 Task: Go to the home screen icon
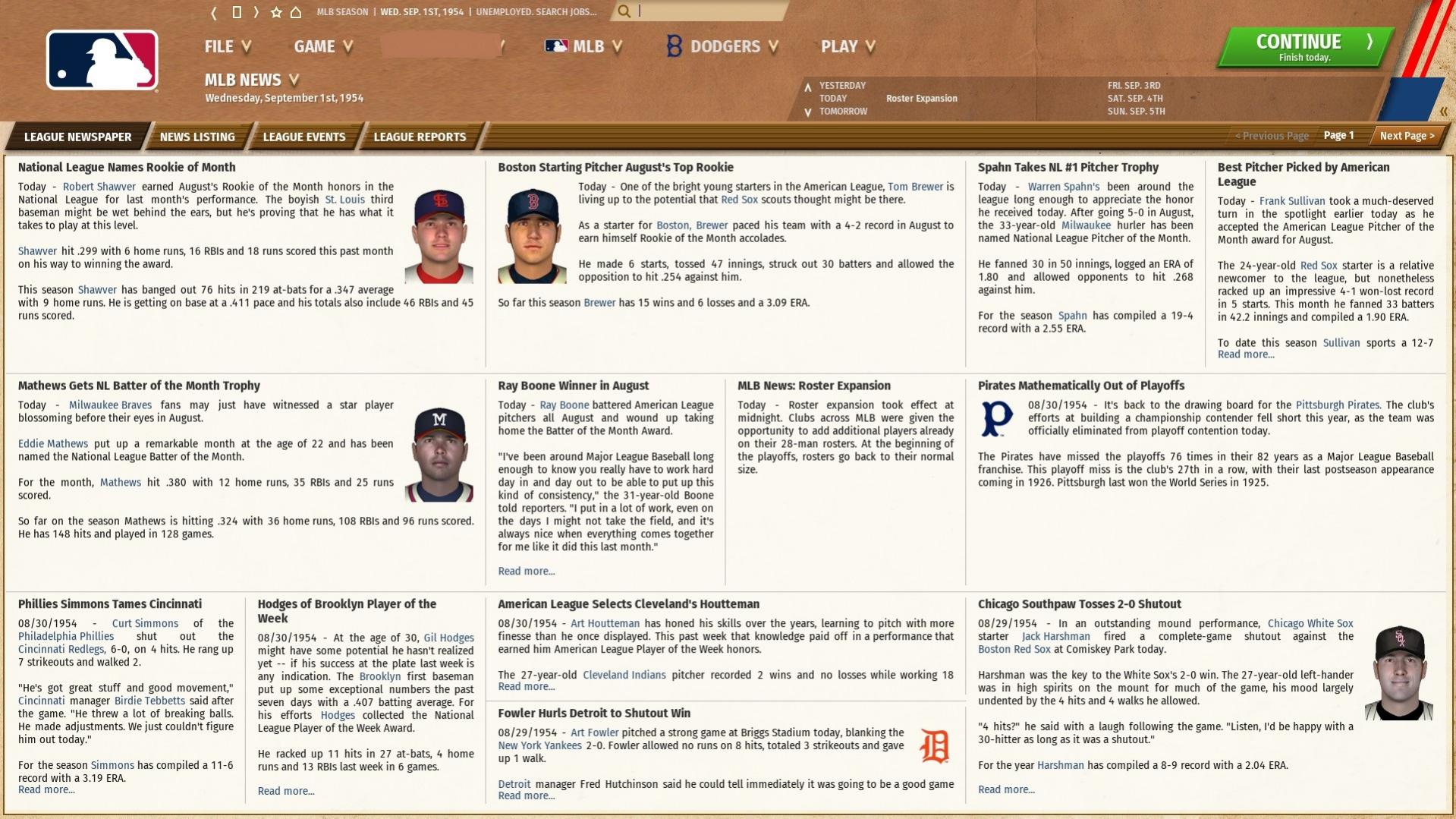(296, 12)
